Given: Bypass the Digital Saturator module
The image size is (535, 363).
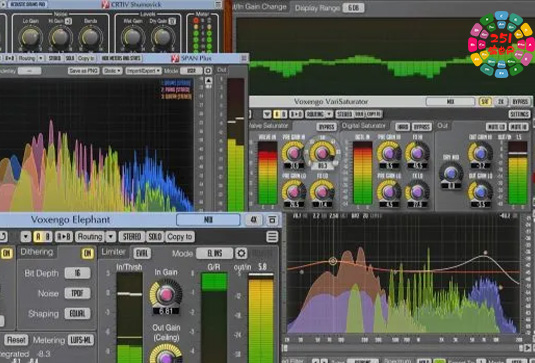Looking at the screenshot, I should (x=422, y=127).
